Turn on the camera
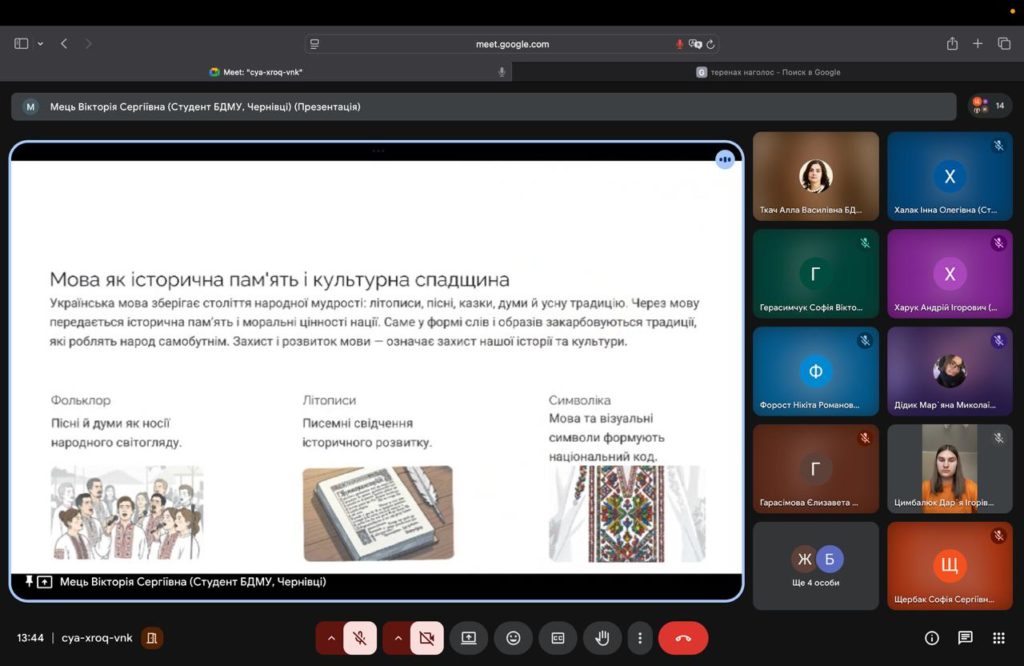 pos(427,638)
